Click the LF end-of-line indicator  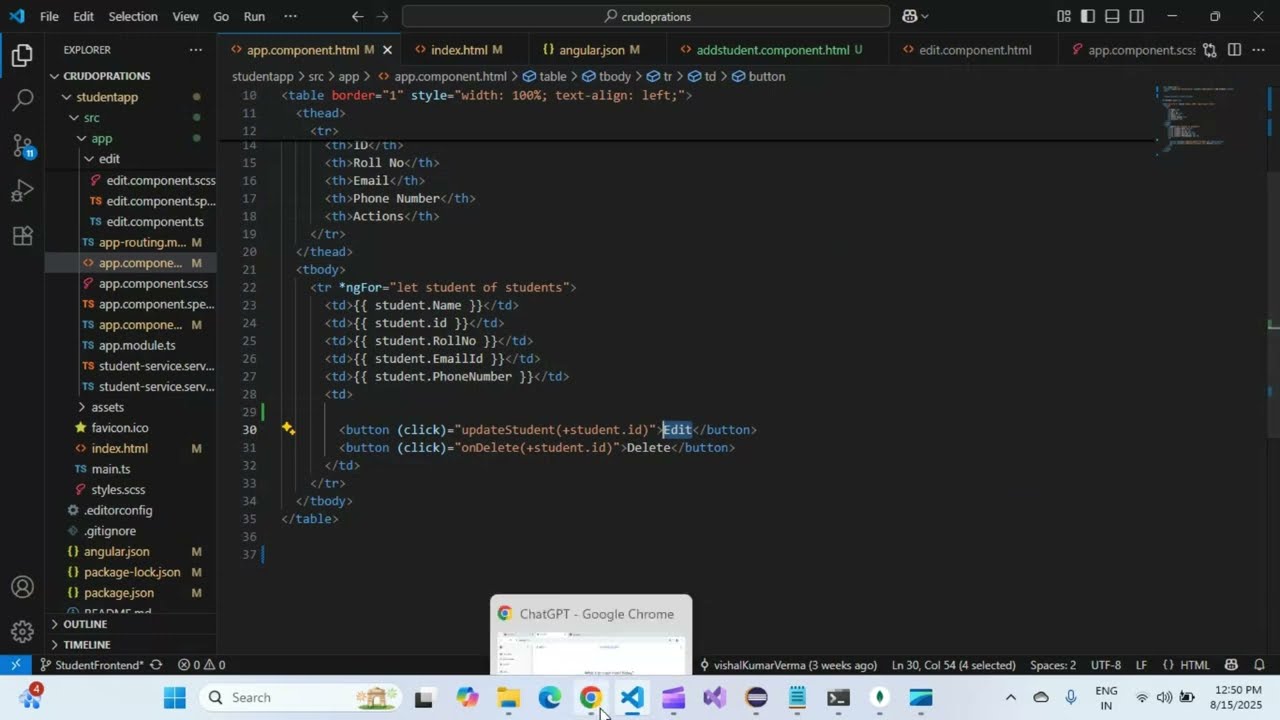pyautogui.click(x=1141, y=665)
